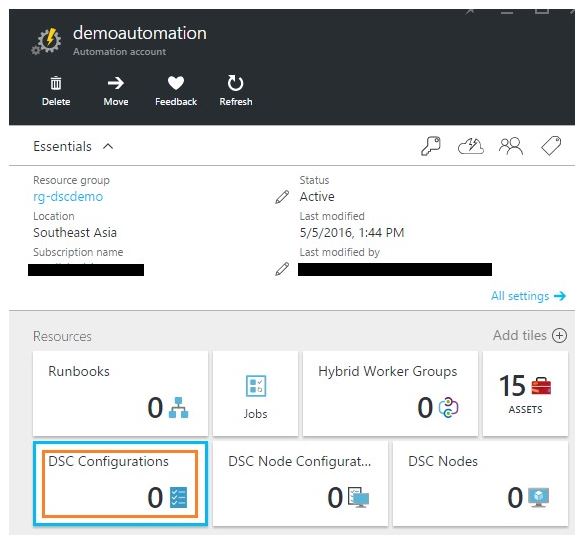Click the All settings arrow icon

click(x=560, y=296)
